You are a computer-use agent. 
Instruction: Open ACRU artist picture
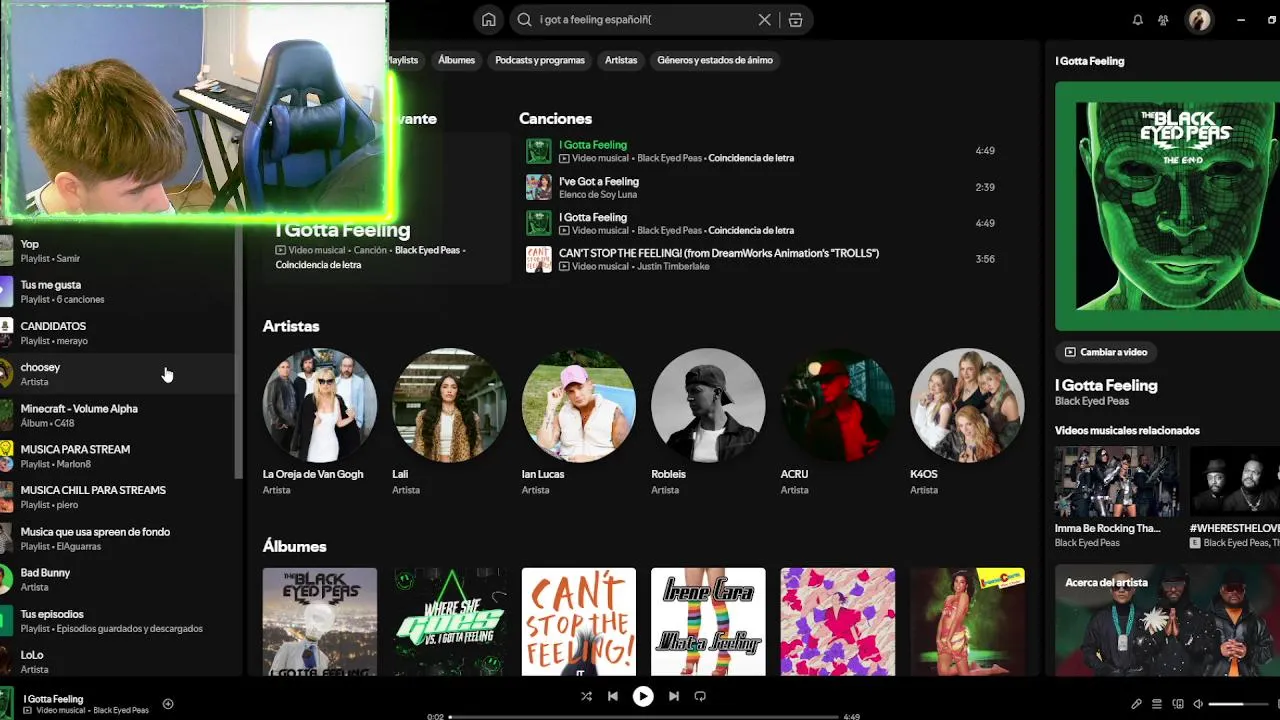point(838,405)
